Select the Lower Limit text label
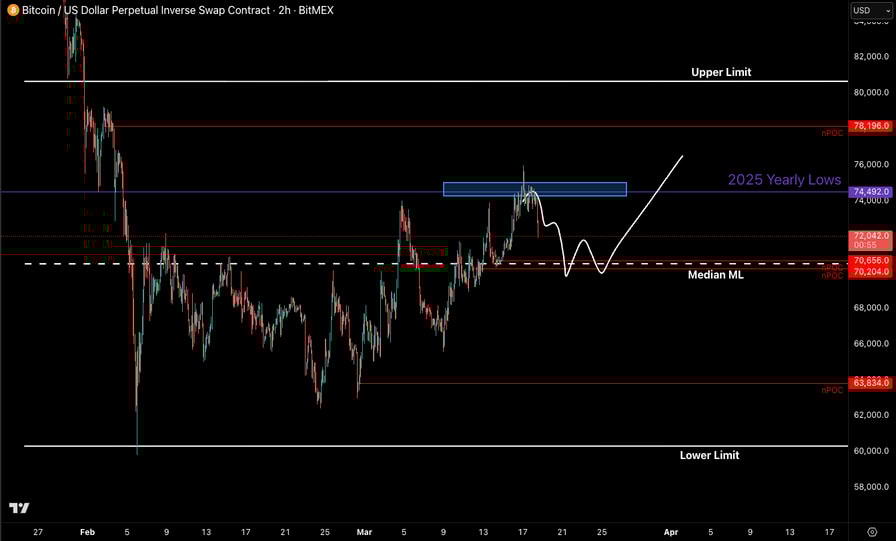This screenshot has height=541, width=896. [709, 455]
